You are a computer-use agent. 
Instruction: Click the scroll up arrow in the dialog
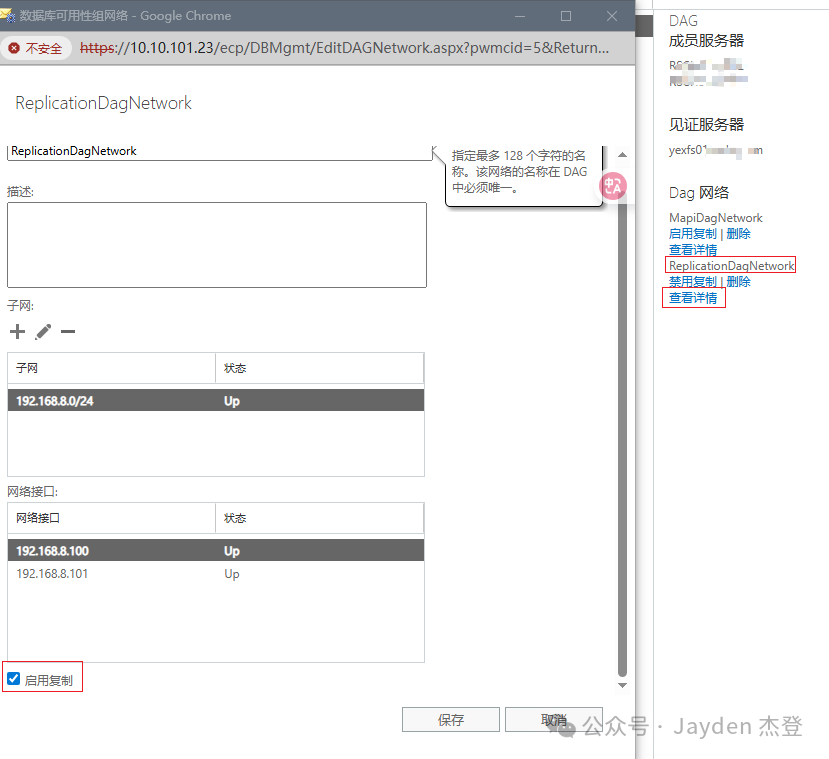(622, 155)
